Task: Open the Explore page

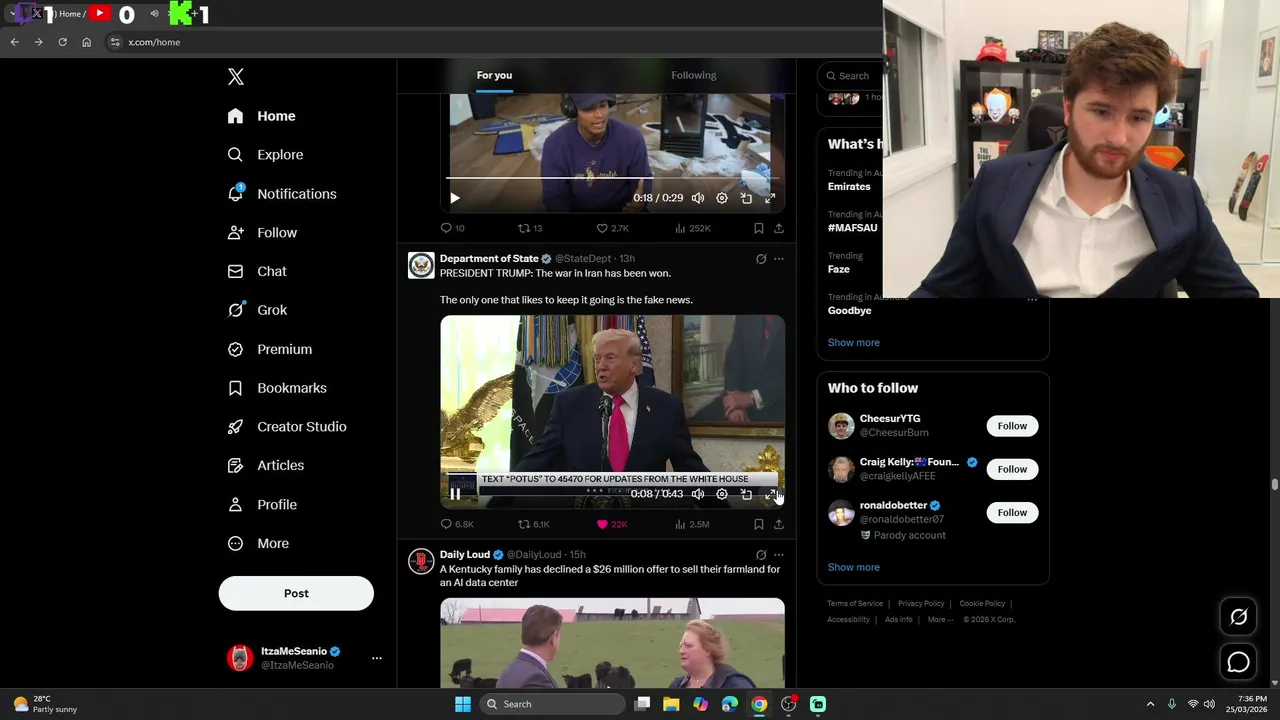Action: 265,155
